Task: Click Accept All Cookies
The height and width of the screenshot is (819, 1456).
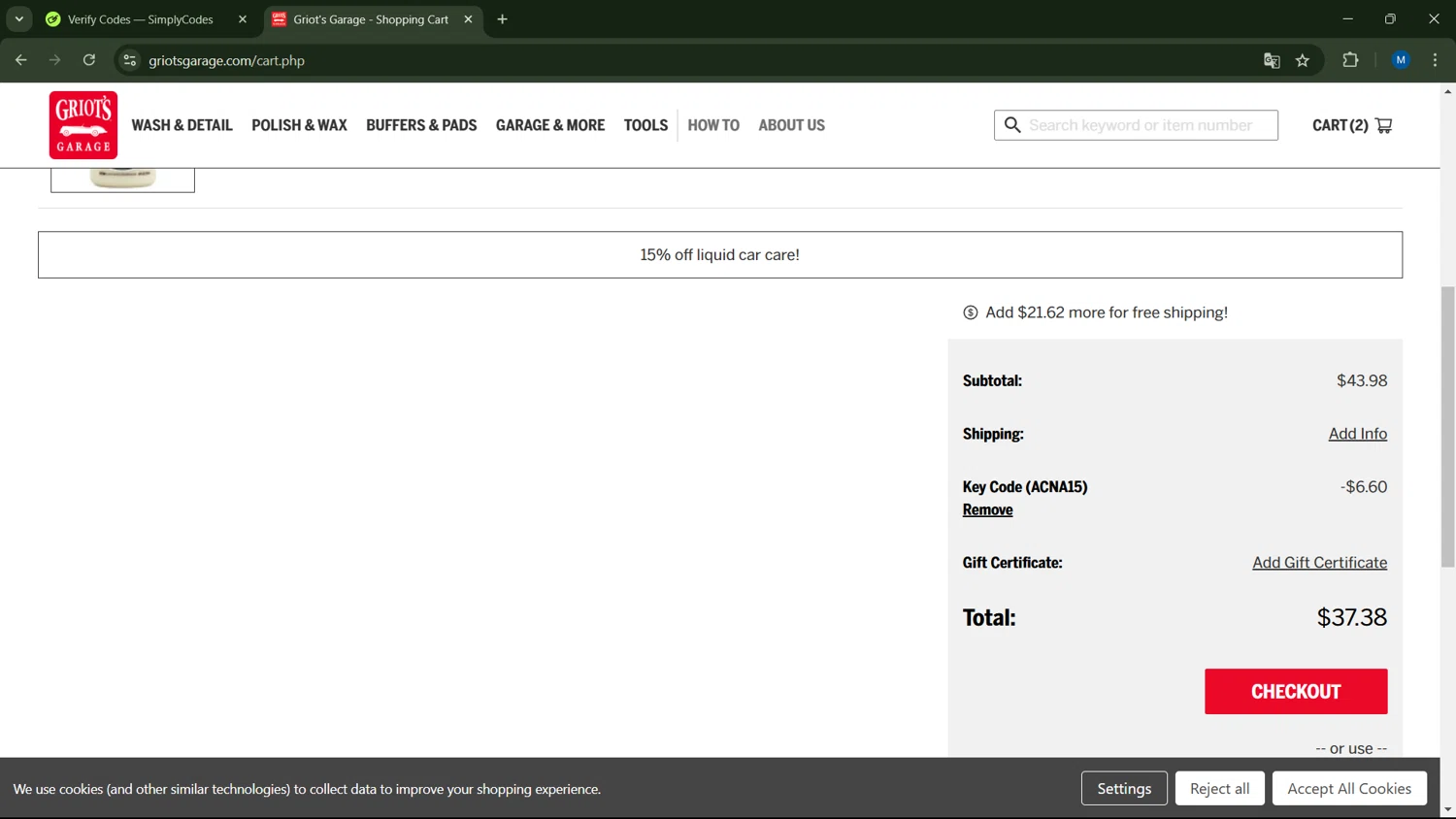Action: pos(1349,789)
